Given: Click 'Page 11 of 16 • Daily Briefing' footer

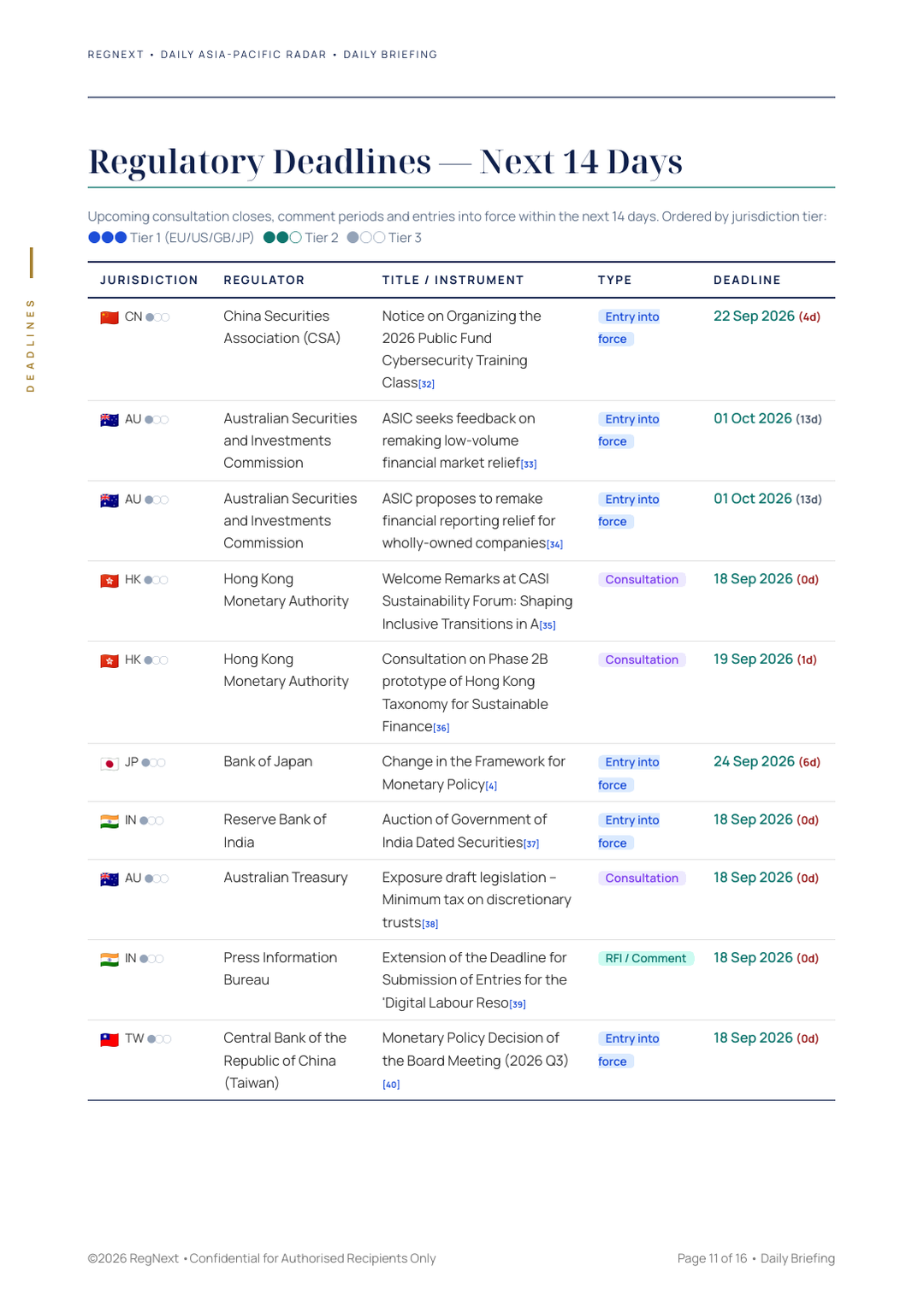Looking at the screenshot, I should (x=756, y=1259).
